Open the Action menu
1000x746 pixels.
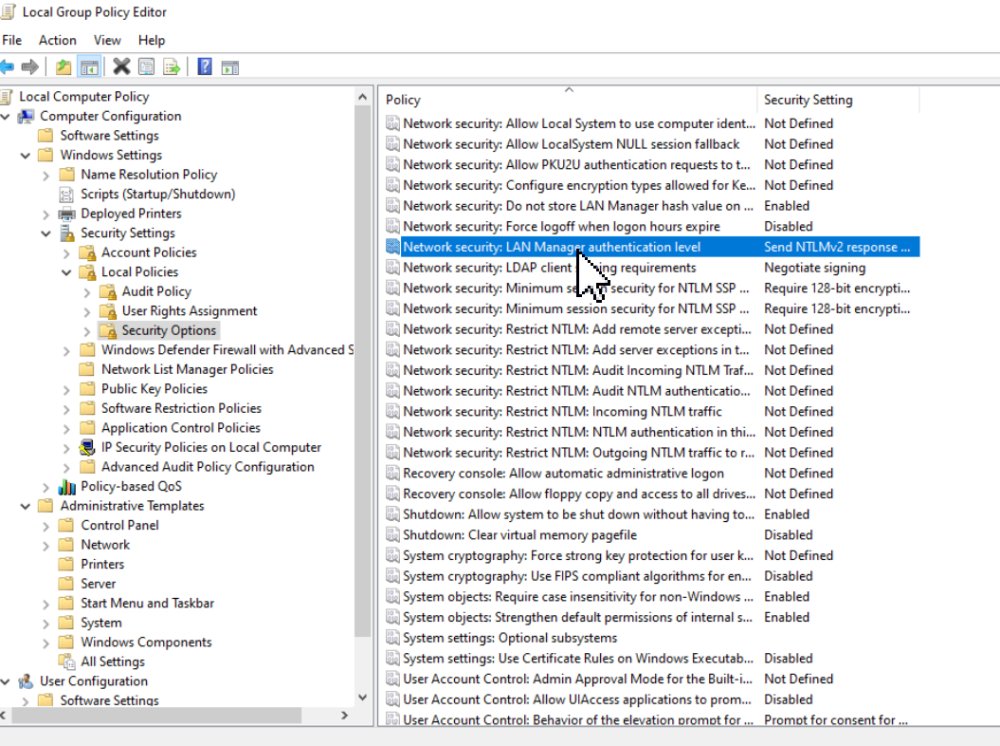point(57,40)
